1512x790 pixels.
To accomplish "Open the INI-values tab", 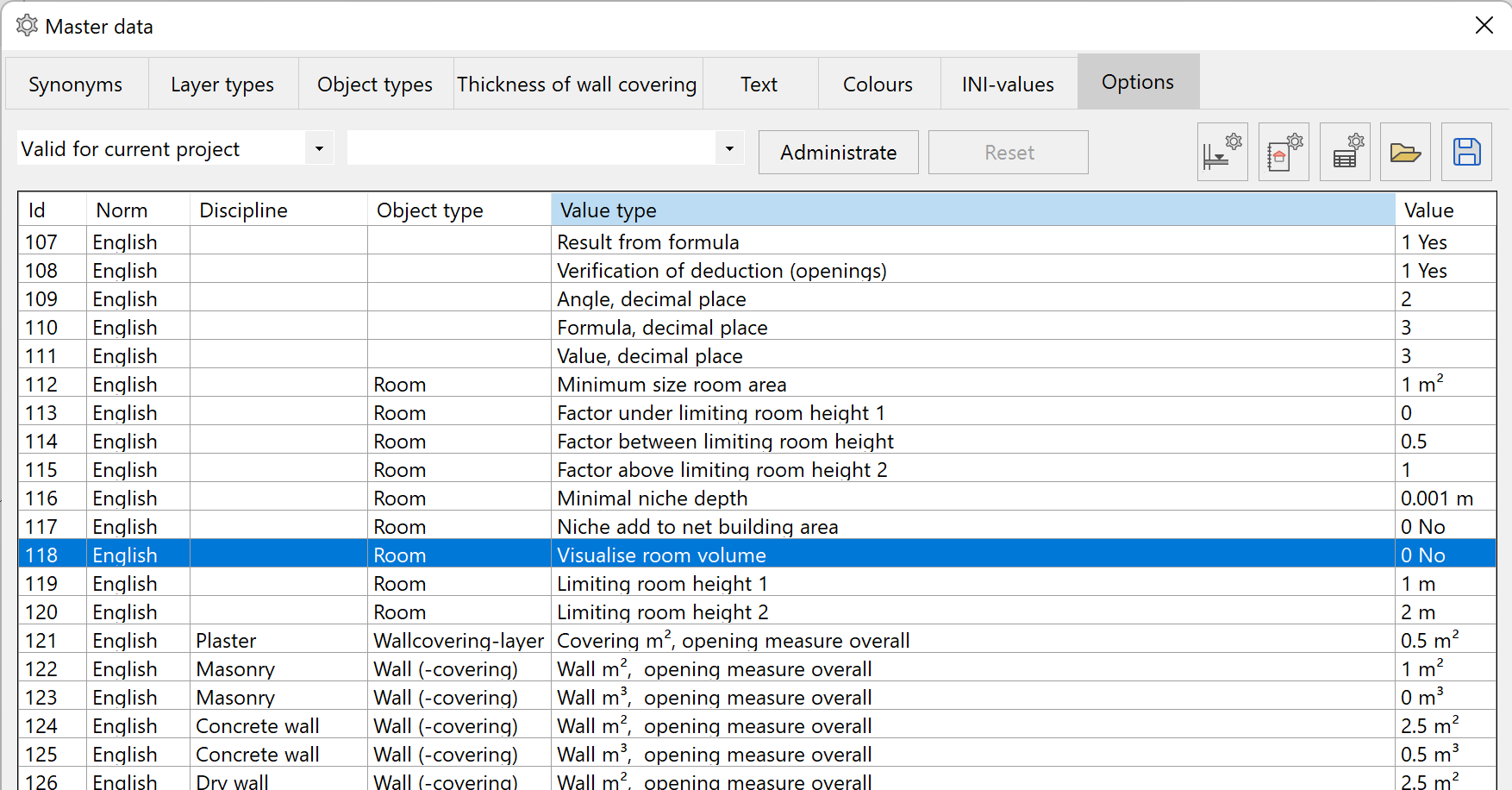I will pos(1009,84).
